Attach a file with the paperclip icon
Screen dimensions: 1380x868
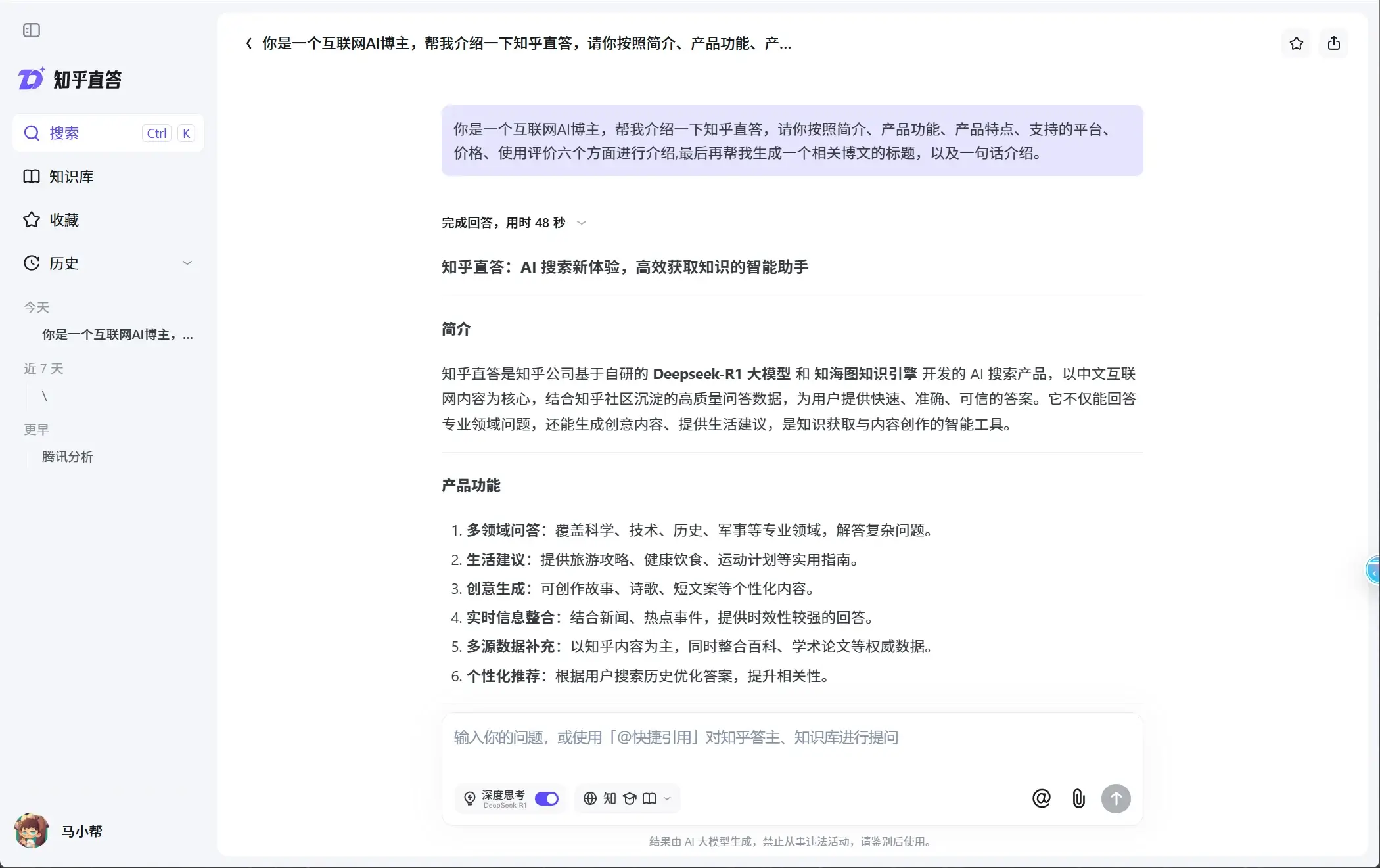click(1078, 798)
